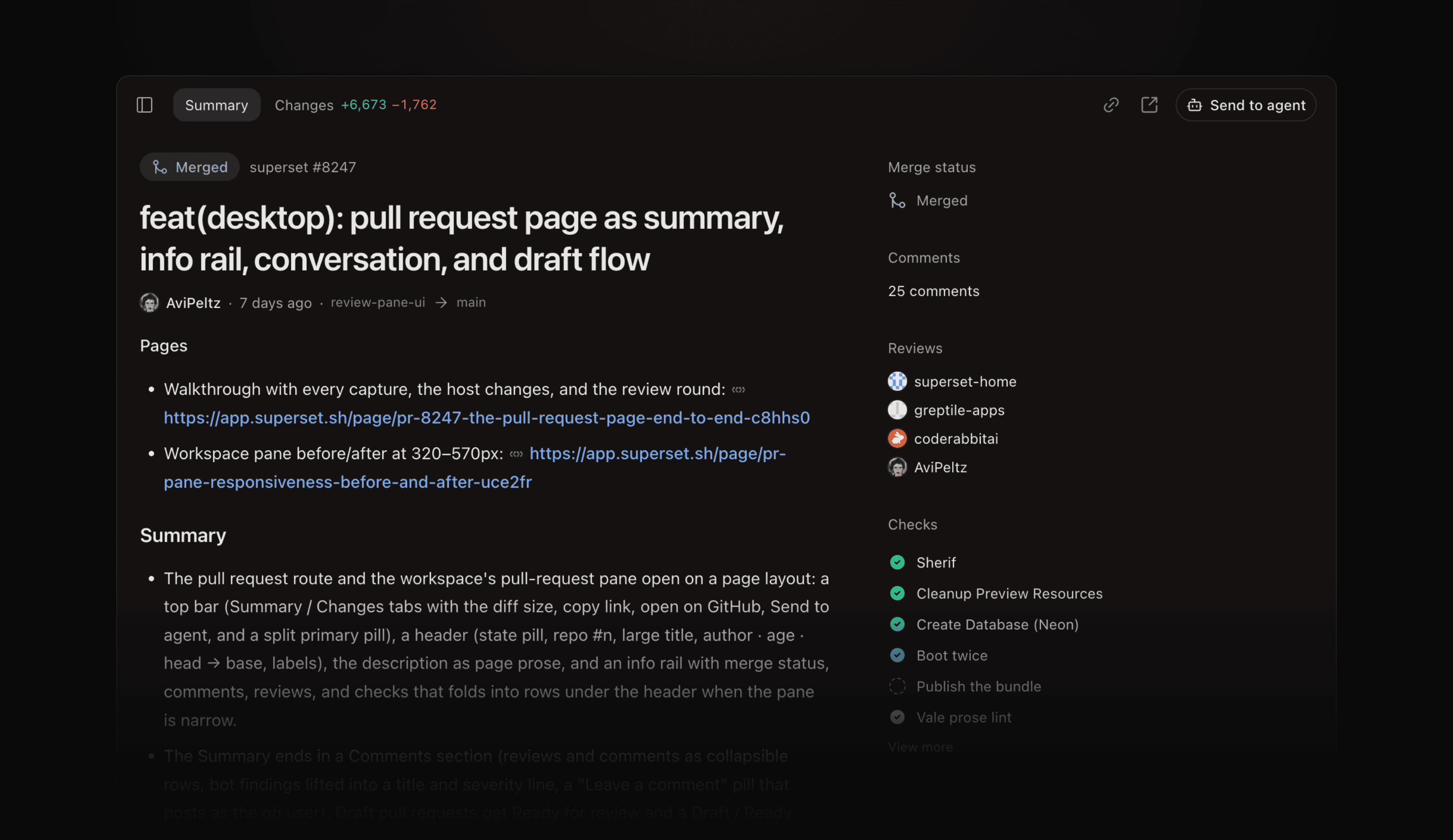Click greptile-apps reviewer avatar
Image resolution: width=1453 pixels, height=840 pixels.
897,410
